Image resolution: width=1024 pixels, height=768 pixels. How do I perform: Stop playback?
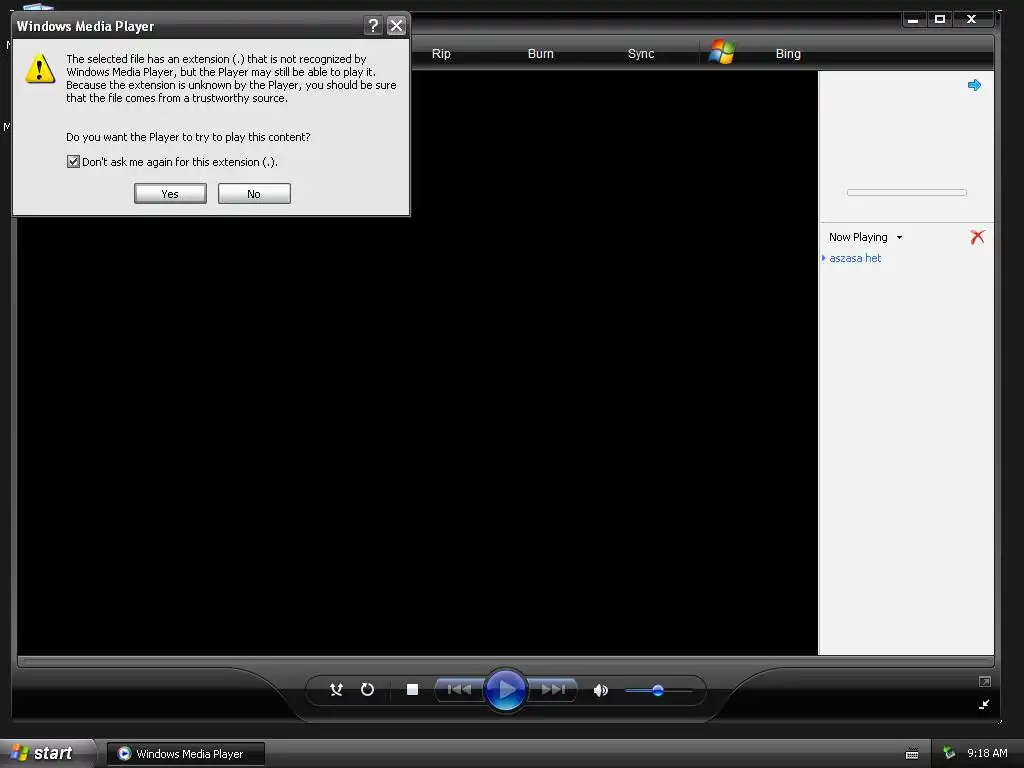click(x=412, y=690)
